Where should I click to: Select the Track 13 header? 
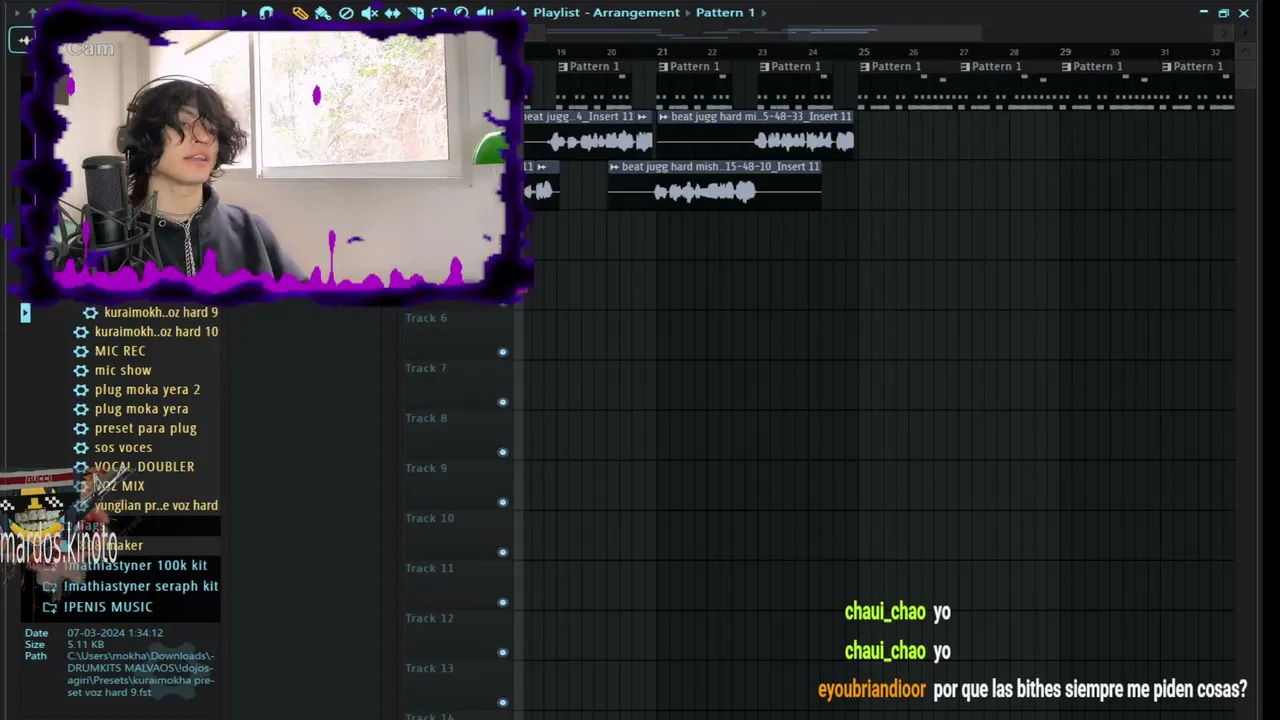point(456,683)
